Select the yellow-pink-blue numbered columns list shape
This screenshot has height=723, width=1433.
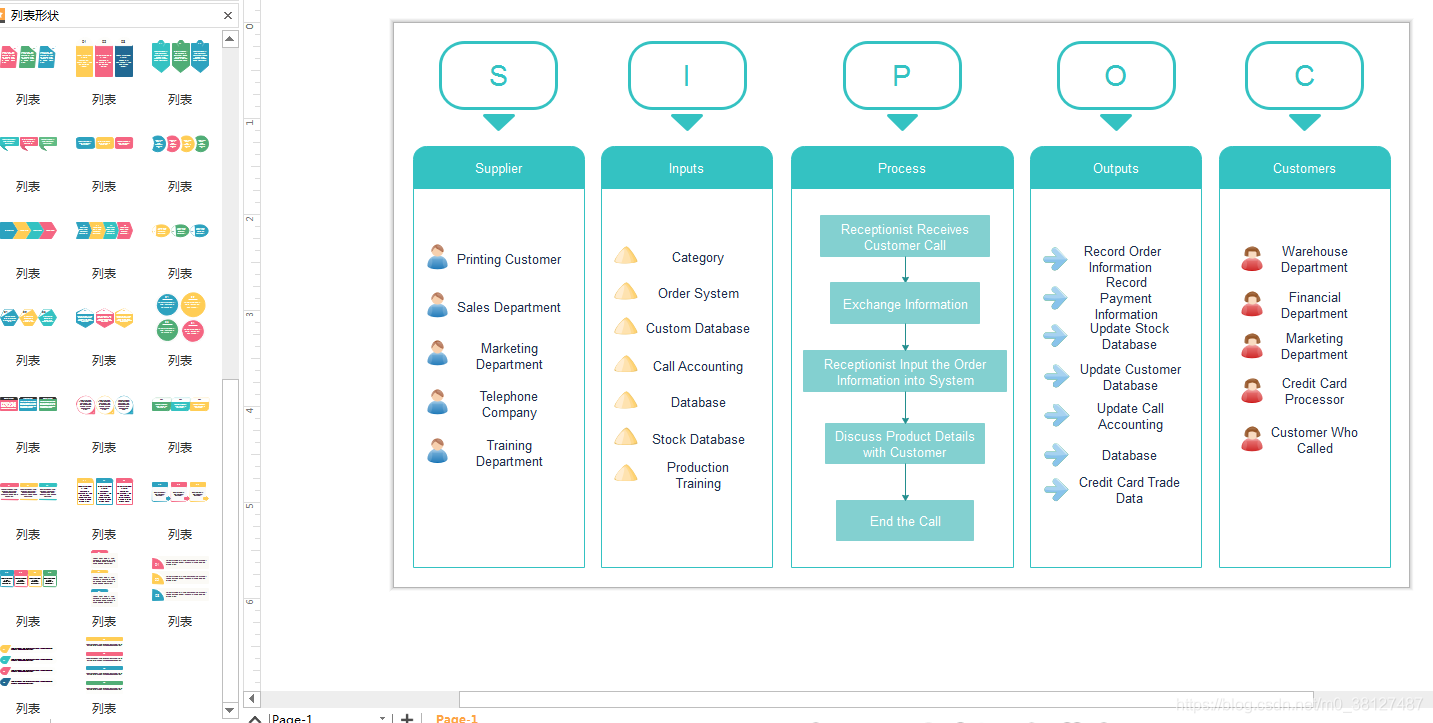tap(104, 58)
